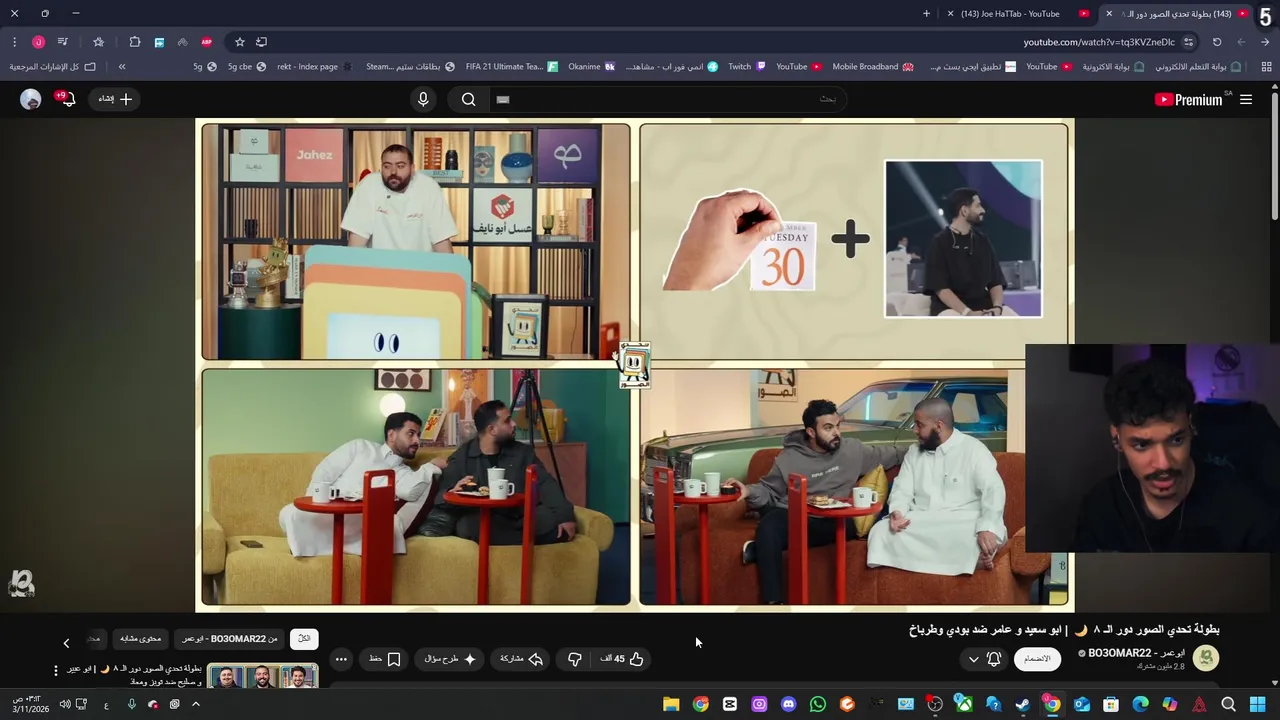The height and width of the screenshot is (720, 1280).
Task: Open the suggested video thumbnail with three faces
Action: [262, 677]
